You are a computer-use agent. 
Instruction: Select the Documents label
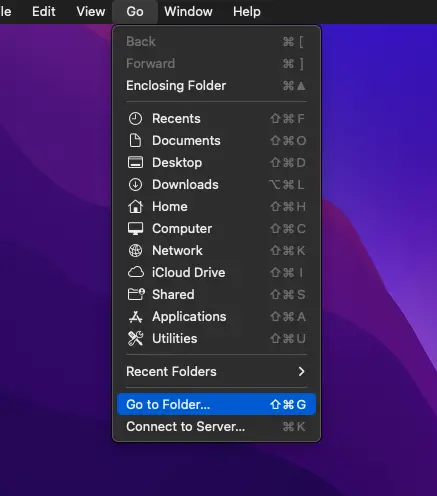coord(186,141)
